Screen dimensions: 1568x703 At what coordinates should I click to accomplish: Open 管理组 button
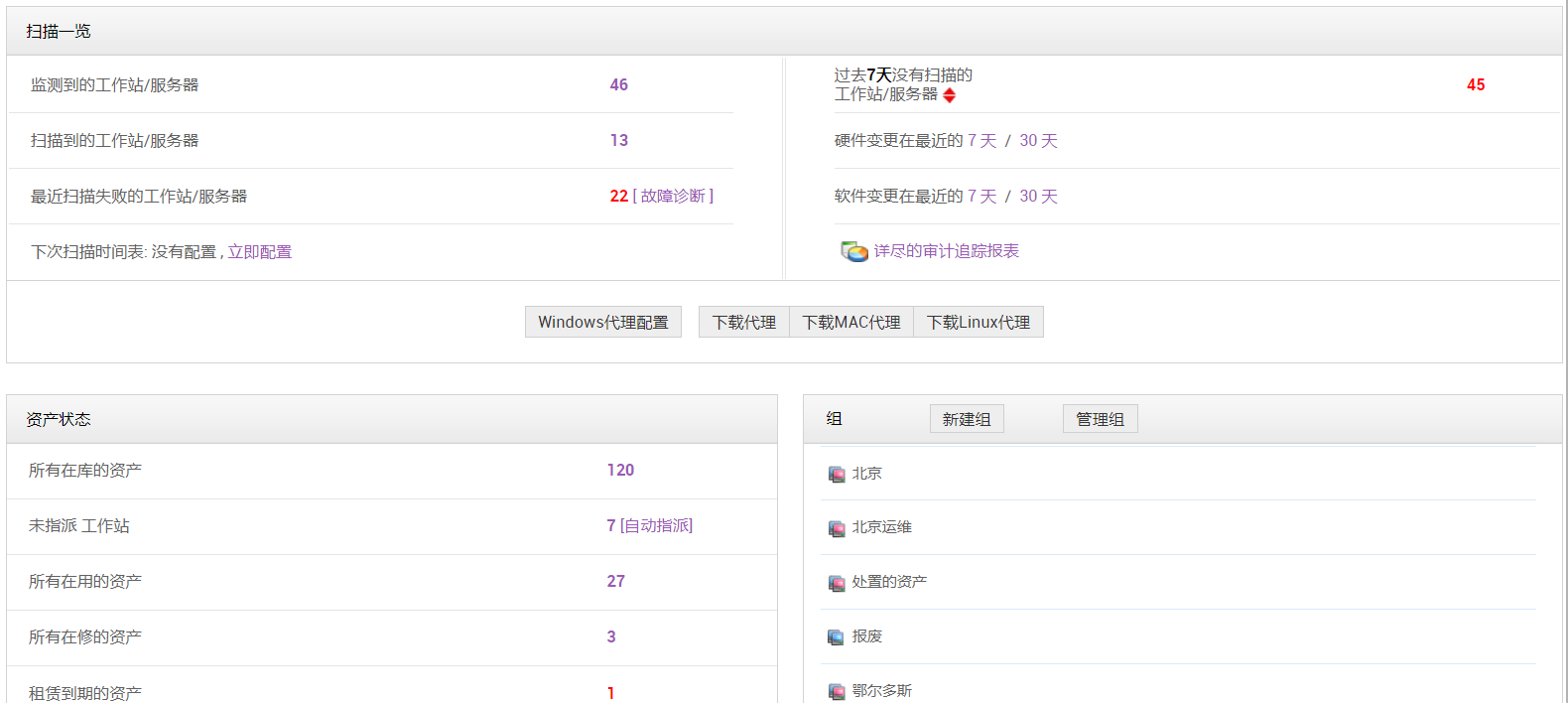1100,419
